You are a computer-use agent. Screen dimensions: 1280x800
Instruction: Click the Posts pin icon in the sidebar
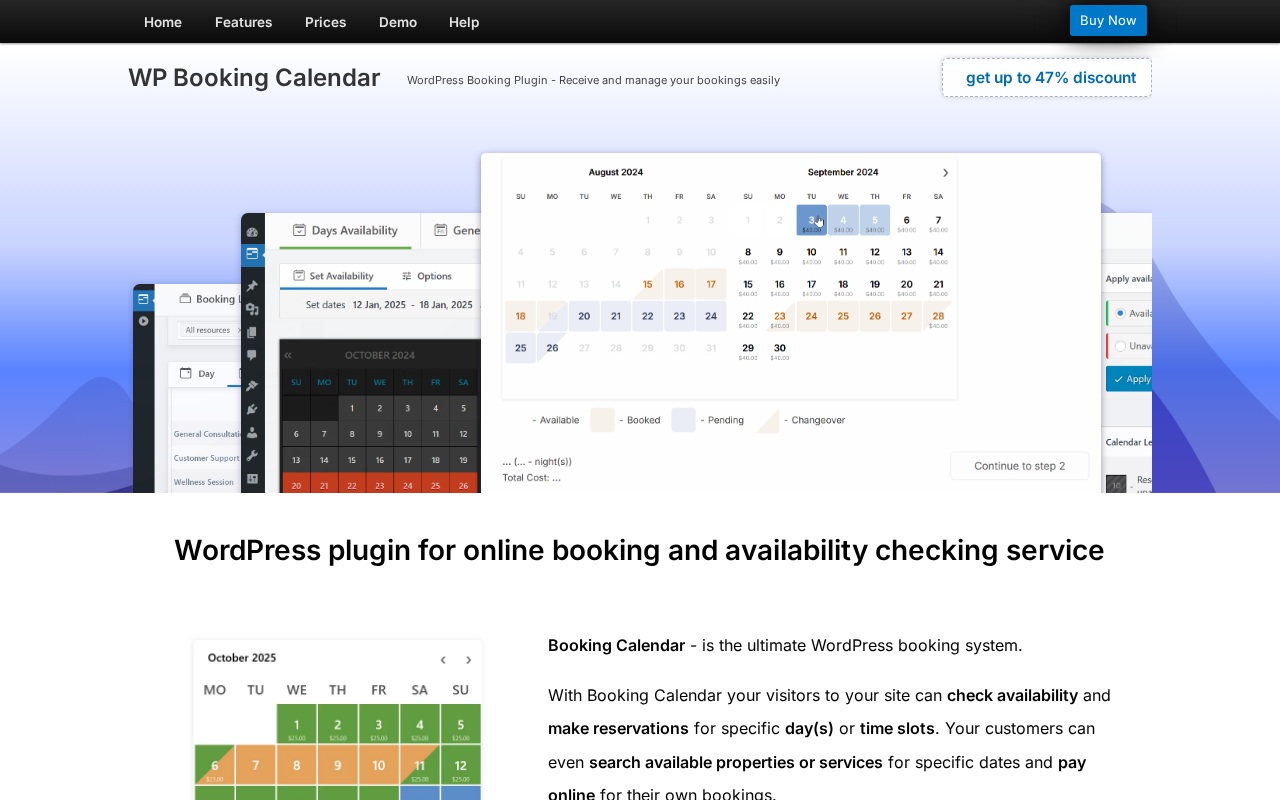click(252, 286)
